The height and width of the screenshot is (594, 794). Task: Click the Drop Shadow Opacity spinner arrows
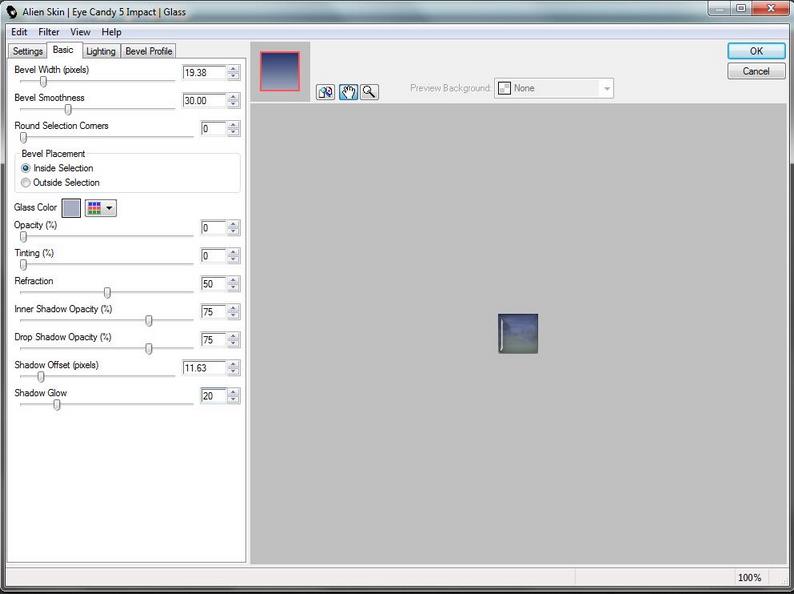(233, 340)
